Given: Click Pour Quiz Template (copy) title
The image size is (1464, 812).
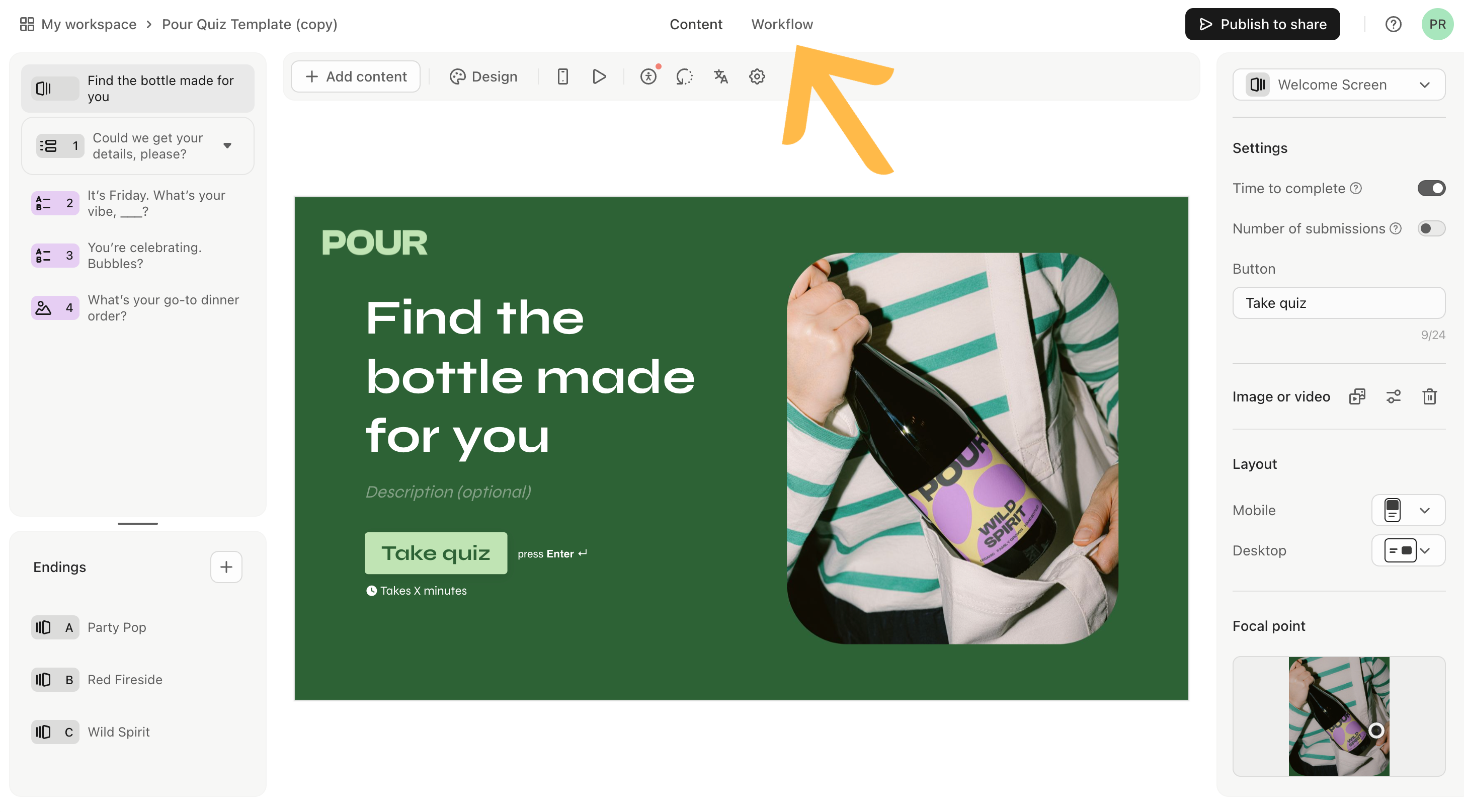Looking at the screenshot, I should click(x=250, y=24).
